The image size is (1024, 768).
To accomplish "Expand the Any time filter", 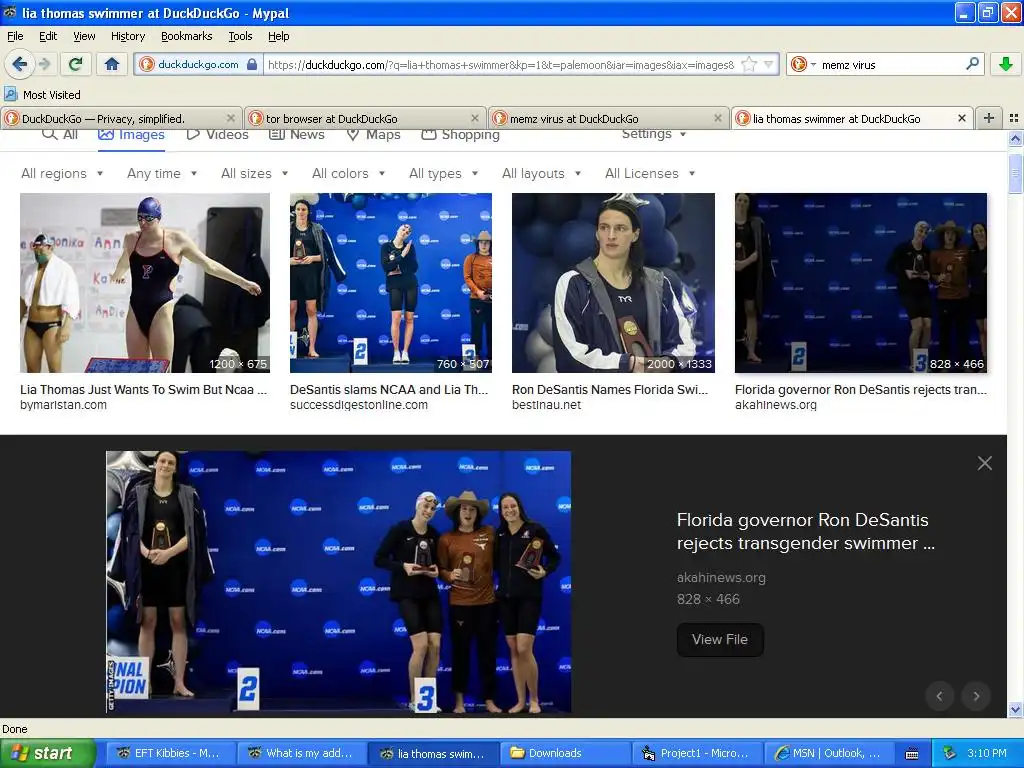I will tap(162, 173).
